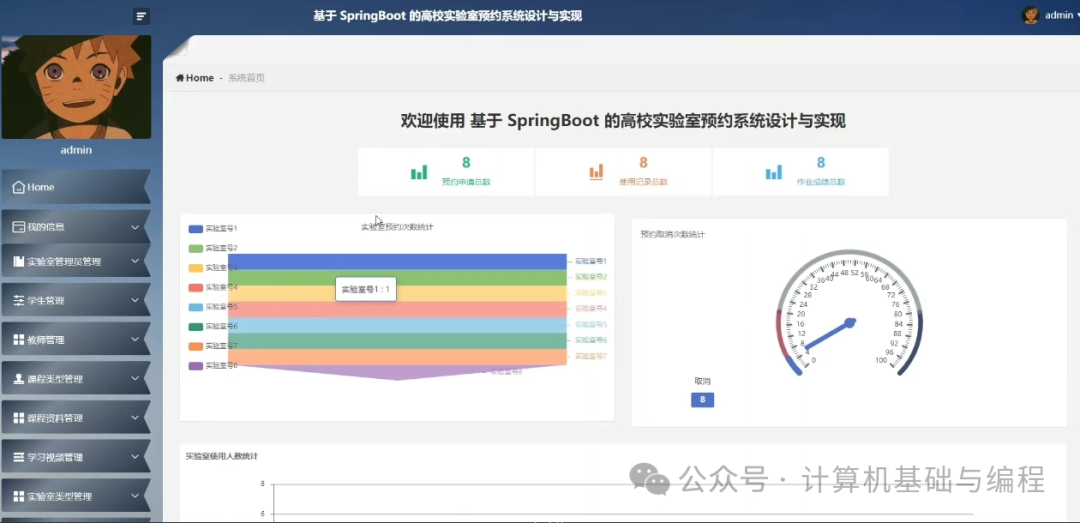Click the 学生管理 sliders icon
Viewport: 1080px width, 523px height.
pos(19,301)
